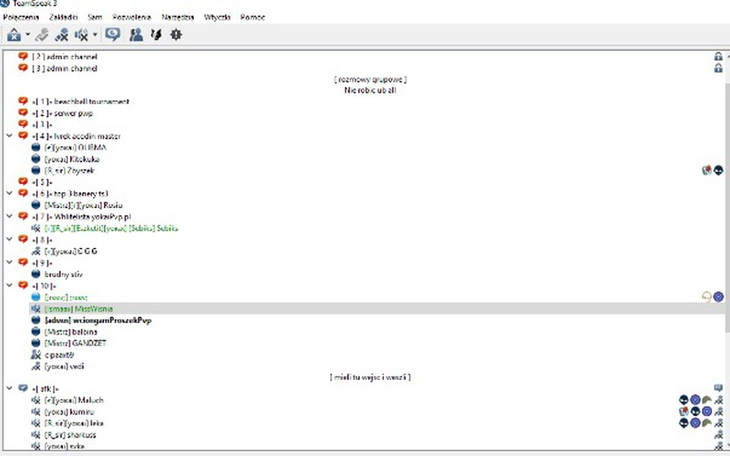Click the chat icon on afk channel row
Image resolution: width=730 pixels, height=456 pixels.
718,388
